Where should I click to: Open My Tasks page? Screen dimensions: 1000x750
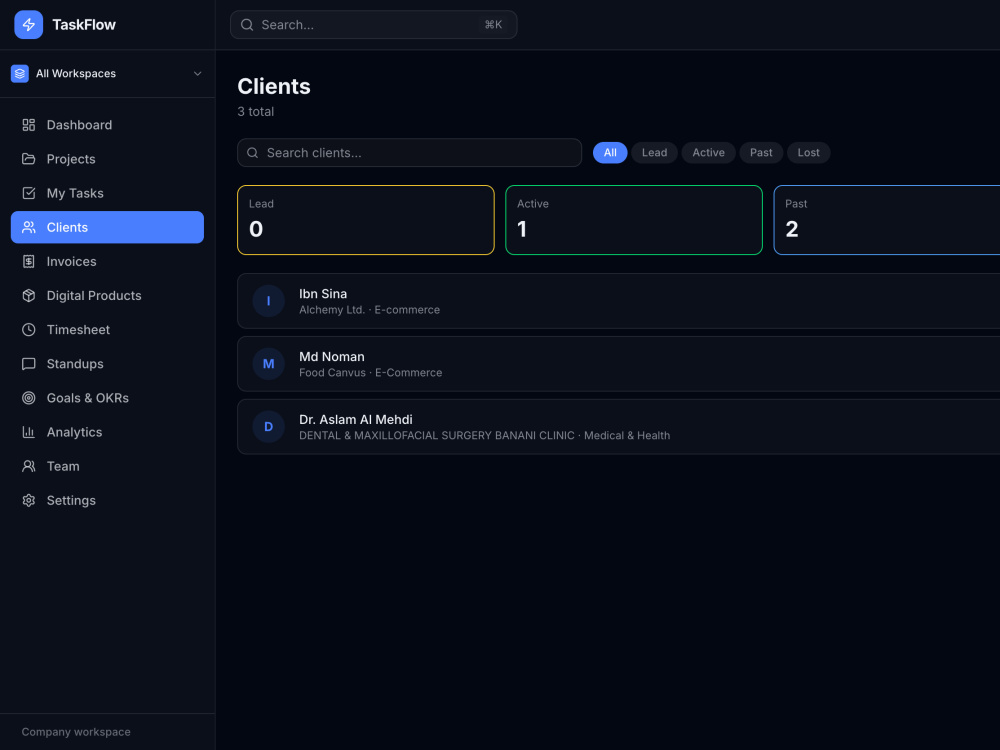coord(107,193)
